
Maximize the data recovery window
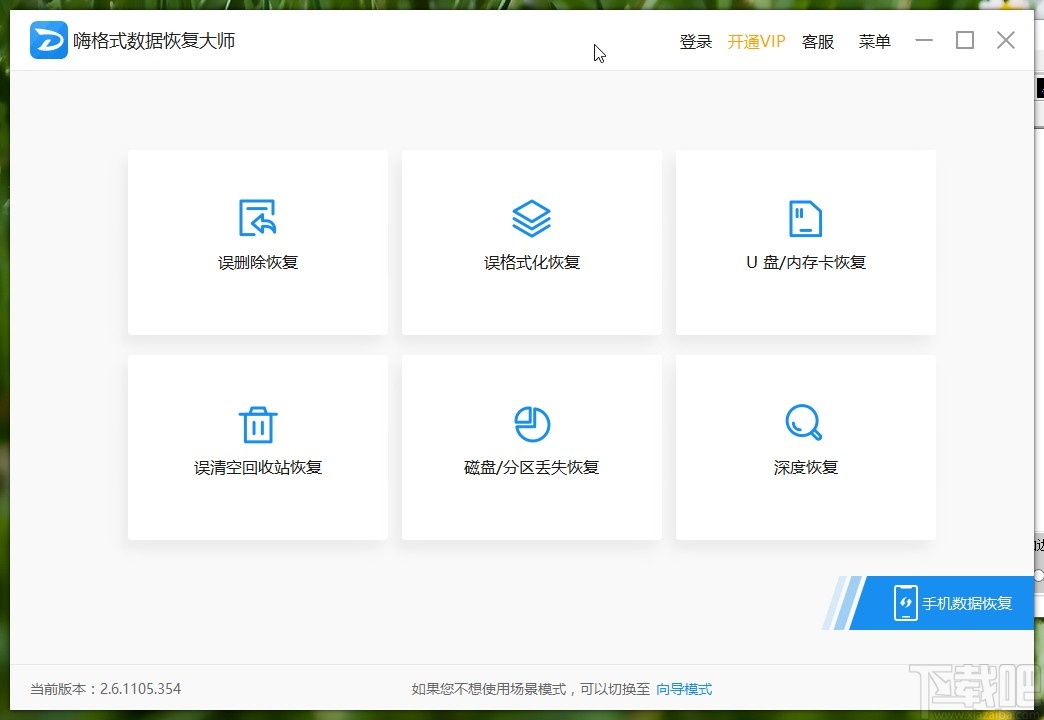coord(965,40)
